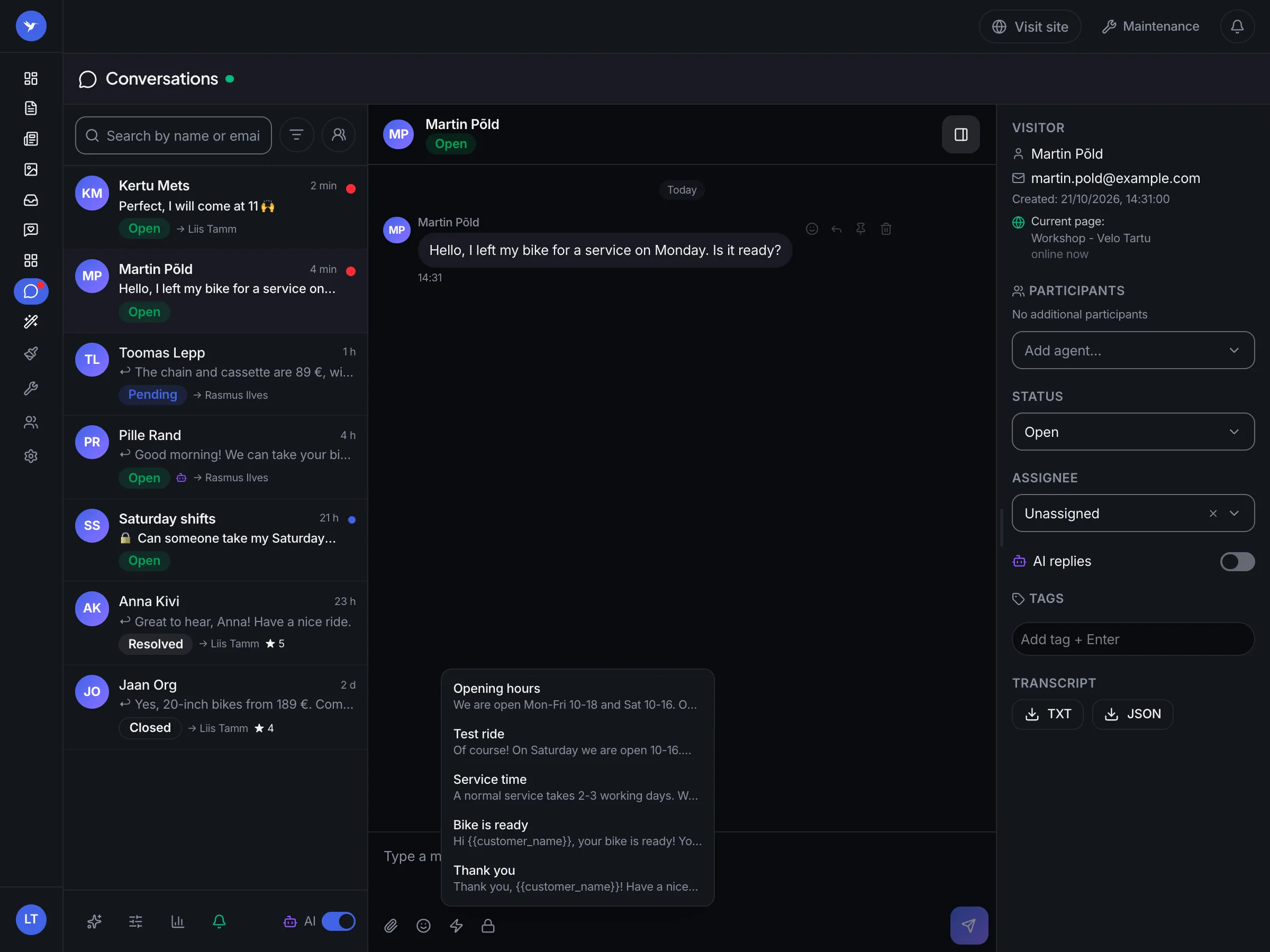Turn off the bottom AI toggle
1270x952 pixels.
point(338,921)
